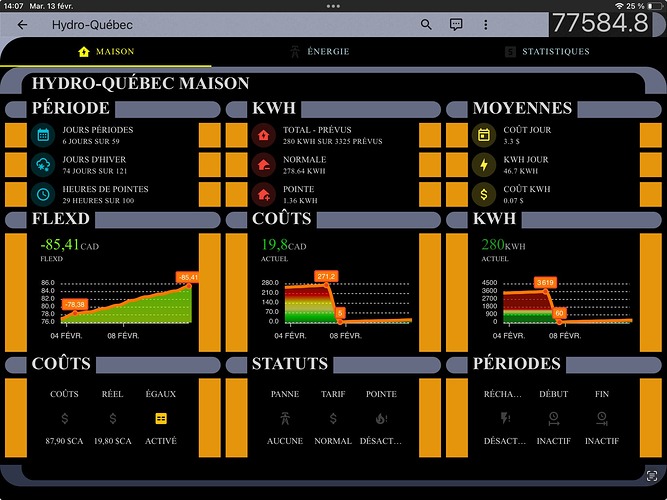Select the 271,2 data point label
Image resolution: width=667 pixels, height=500 pixels.
(326, 277)
